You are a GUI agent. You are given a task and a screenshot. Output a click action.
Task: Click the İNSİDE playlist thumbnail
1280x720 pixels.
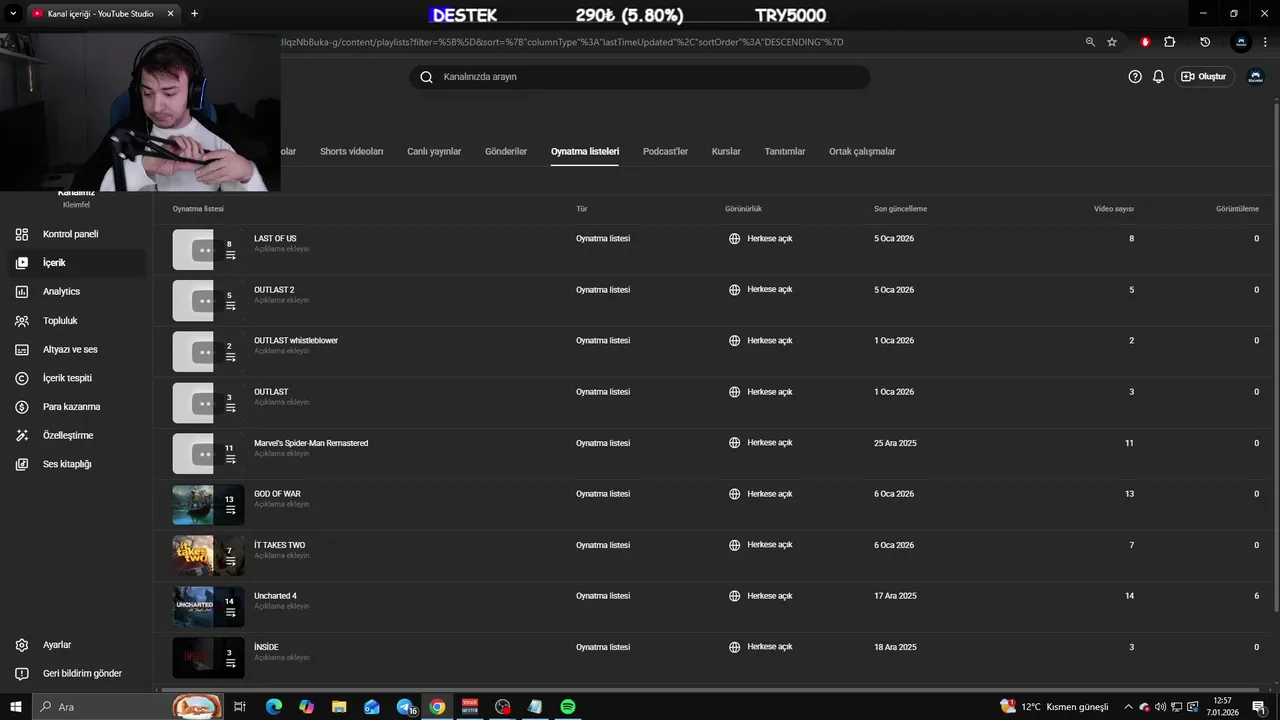click(x=208, y=658)
